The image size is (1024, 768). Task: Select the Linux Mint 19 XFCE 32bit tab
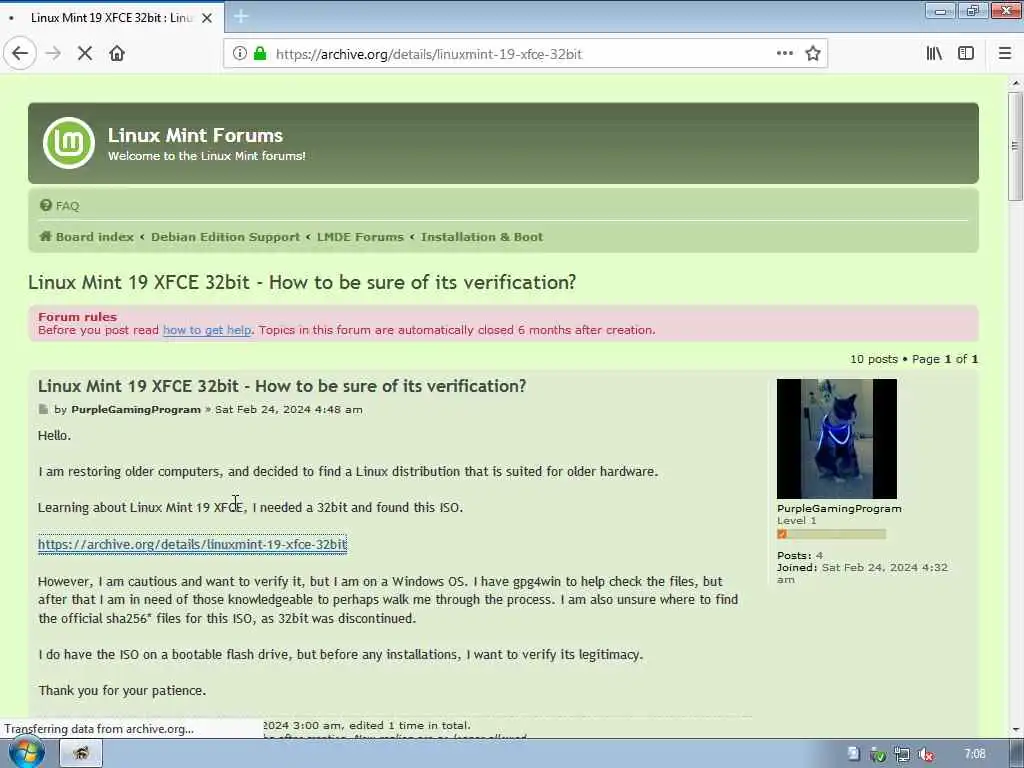(111, 18)
